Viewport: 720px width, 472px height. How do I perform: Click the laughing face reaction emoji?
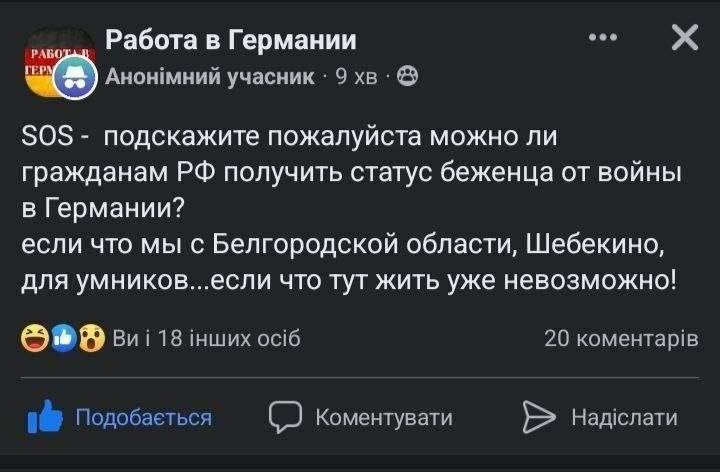click(x=33, y=339)
